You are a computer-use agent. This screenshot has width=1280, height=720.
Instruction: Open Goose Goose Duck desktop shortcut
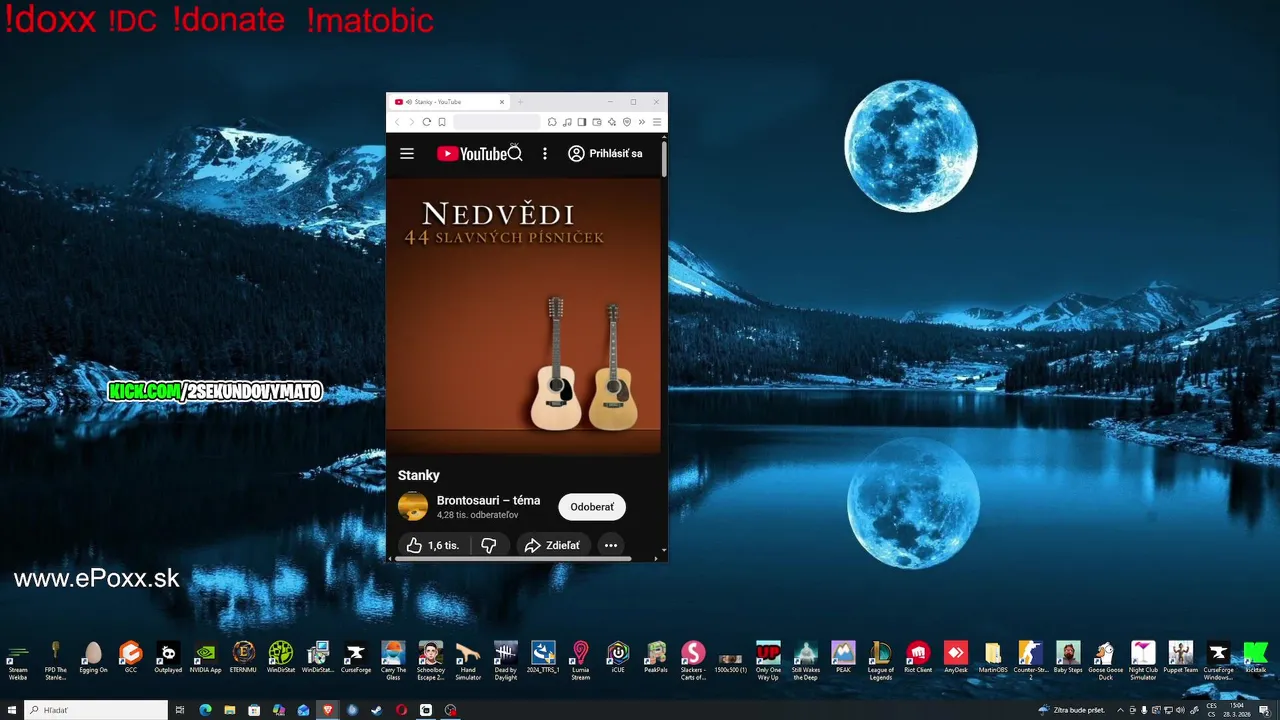click(x=1106, y=660)
